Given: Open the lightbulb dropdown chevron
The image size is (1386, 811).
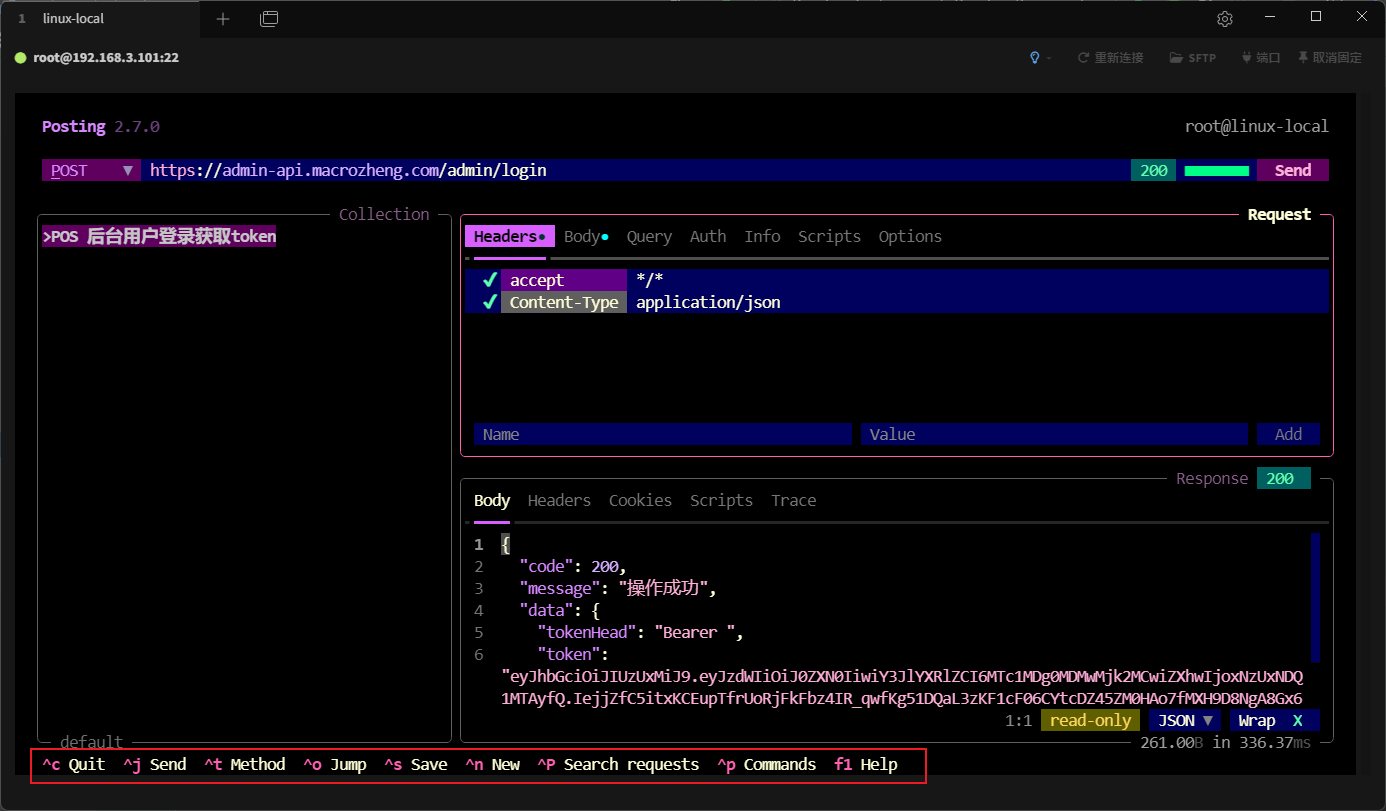Looking at the screenshot, I should (x=1049, y=58).
